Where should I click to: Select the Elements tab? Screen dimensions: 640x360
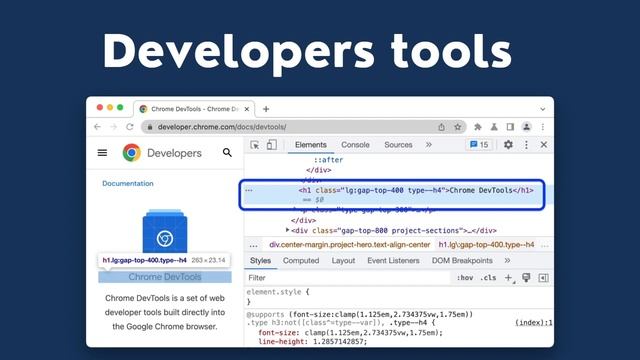tap(311, 144)
